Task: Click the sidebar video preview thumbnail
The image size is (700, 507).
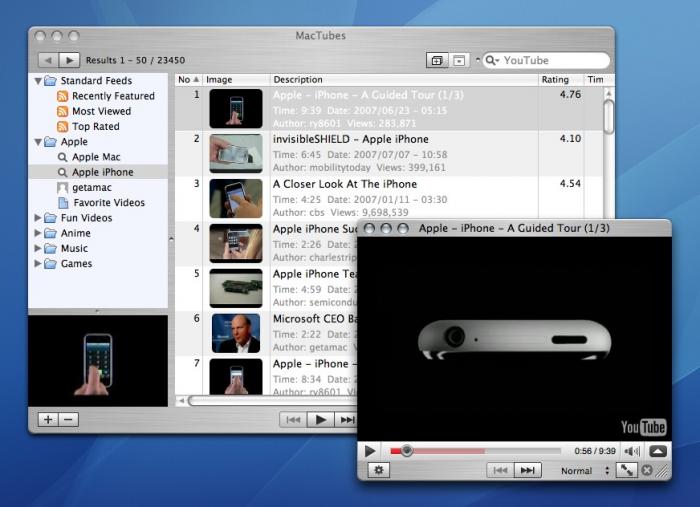Action: [x=98, y=361]
